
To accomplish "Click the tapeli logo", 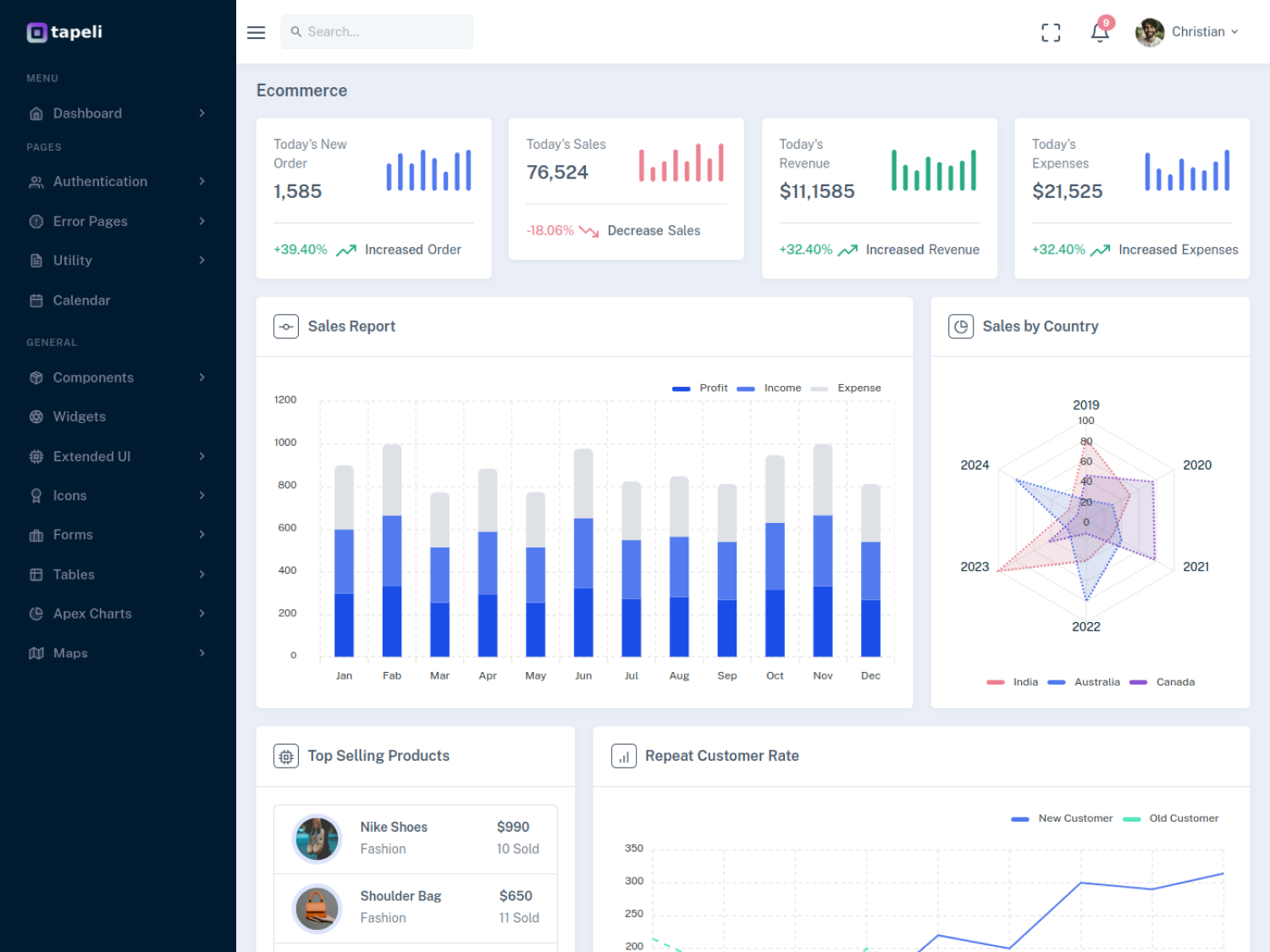I will coord(64,32).
